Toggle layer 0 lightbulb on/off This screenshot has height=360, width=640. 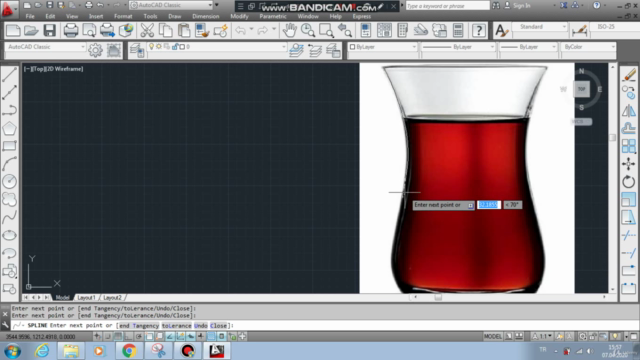pos(151,47)
